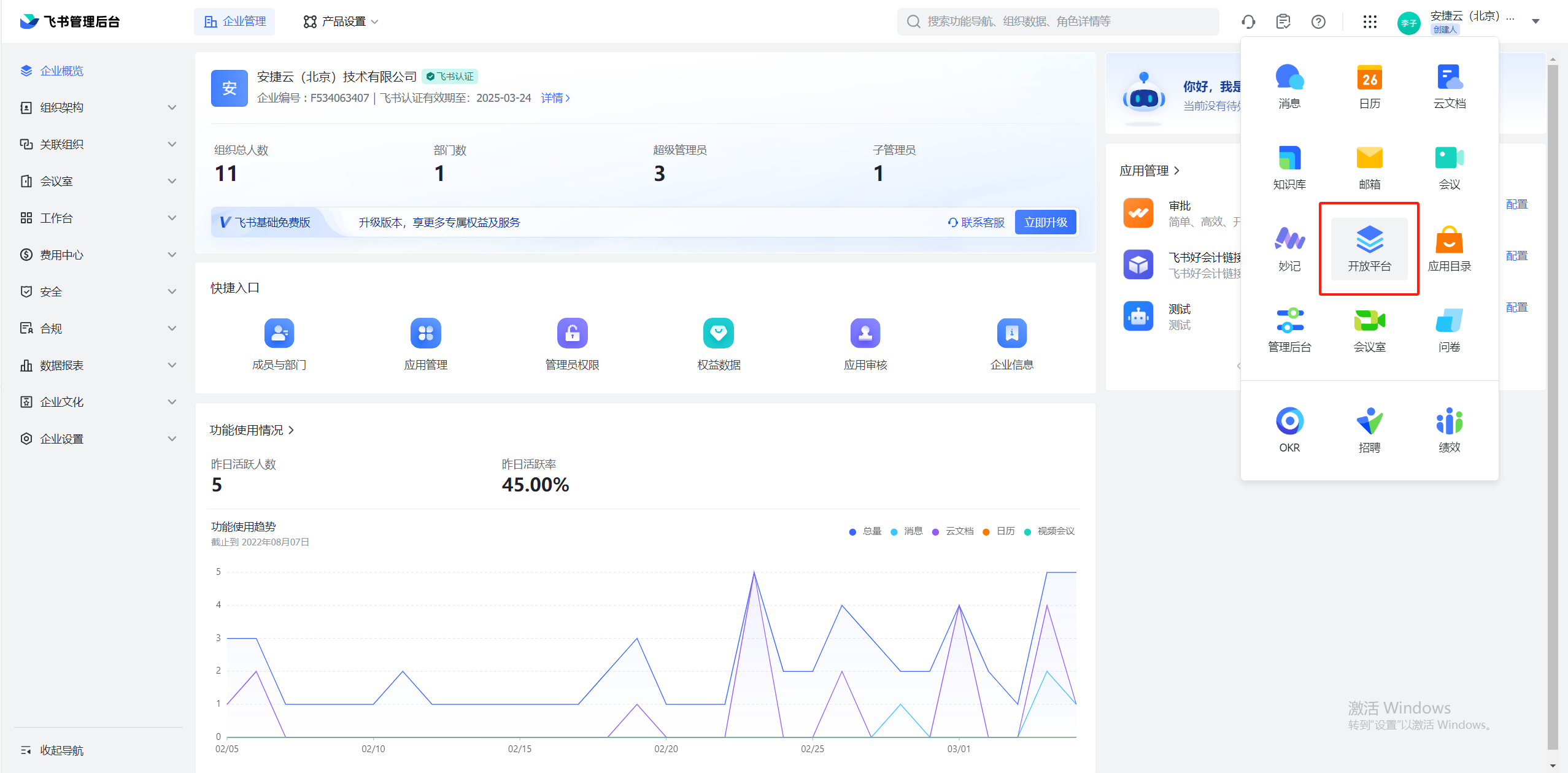Switch to the 企业管理 tab
This screenshot has width=1568, height=773.
tap(234, 21)
